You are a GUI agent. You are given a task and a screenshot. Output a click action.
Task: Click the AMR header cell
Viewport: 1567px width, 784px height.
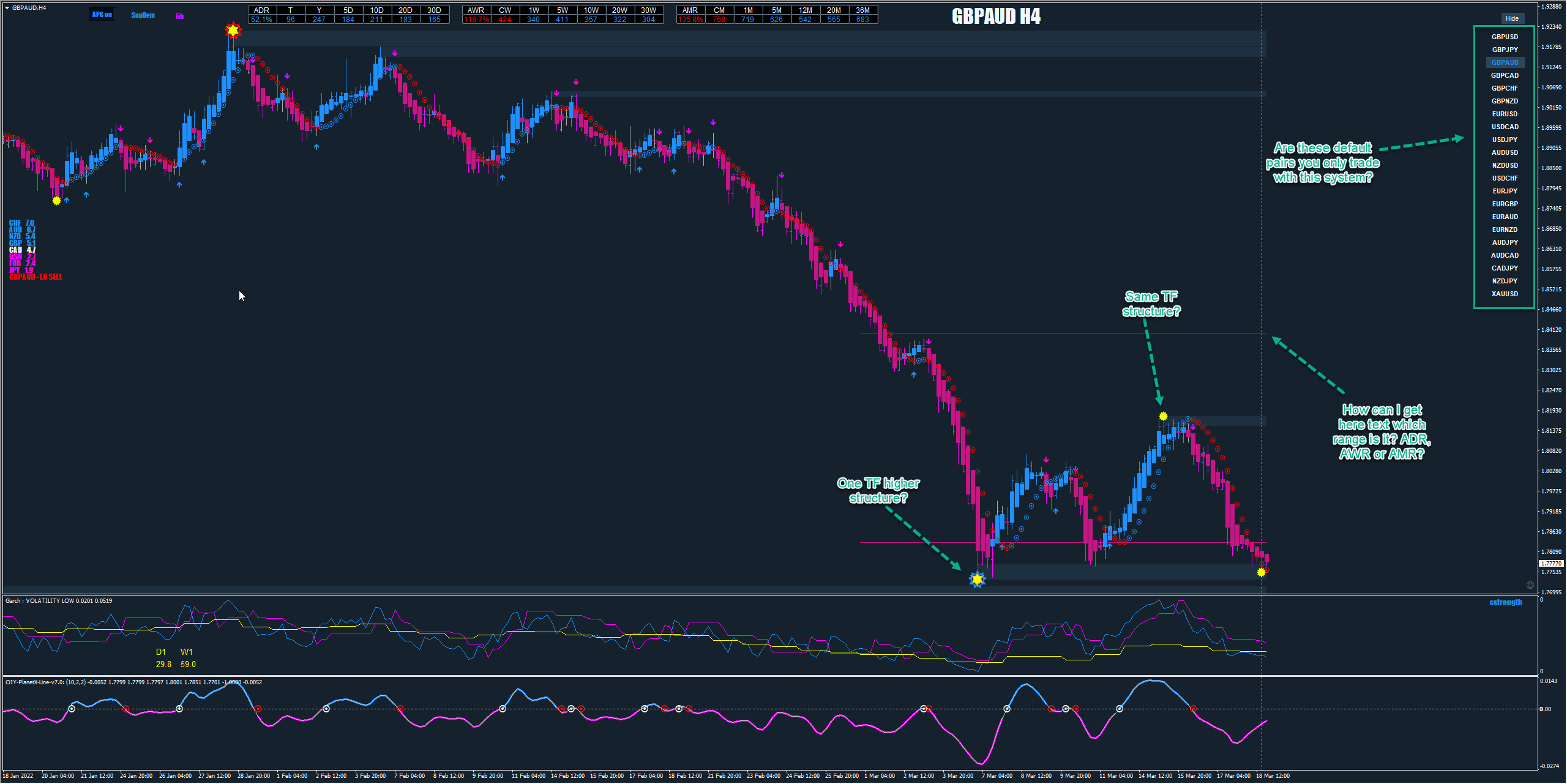coord(690,10)
